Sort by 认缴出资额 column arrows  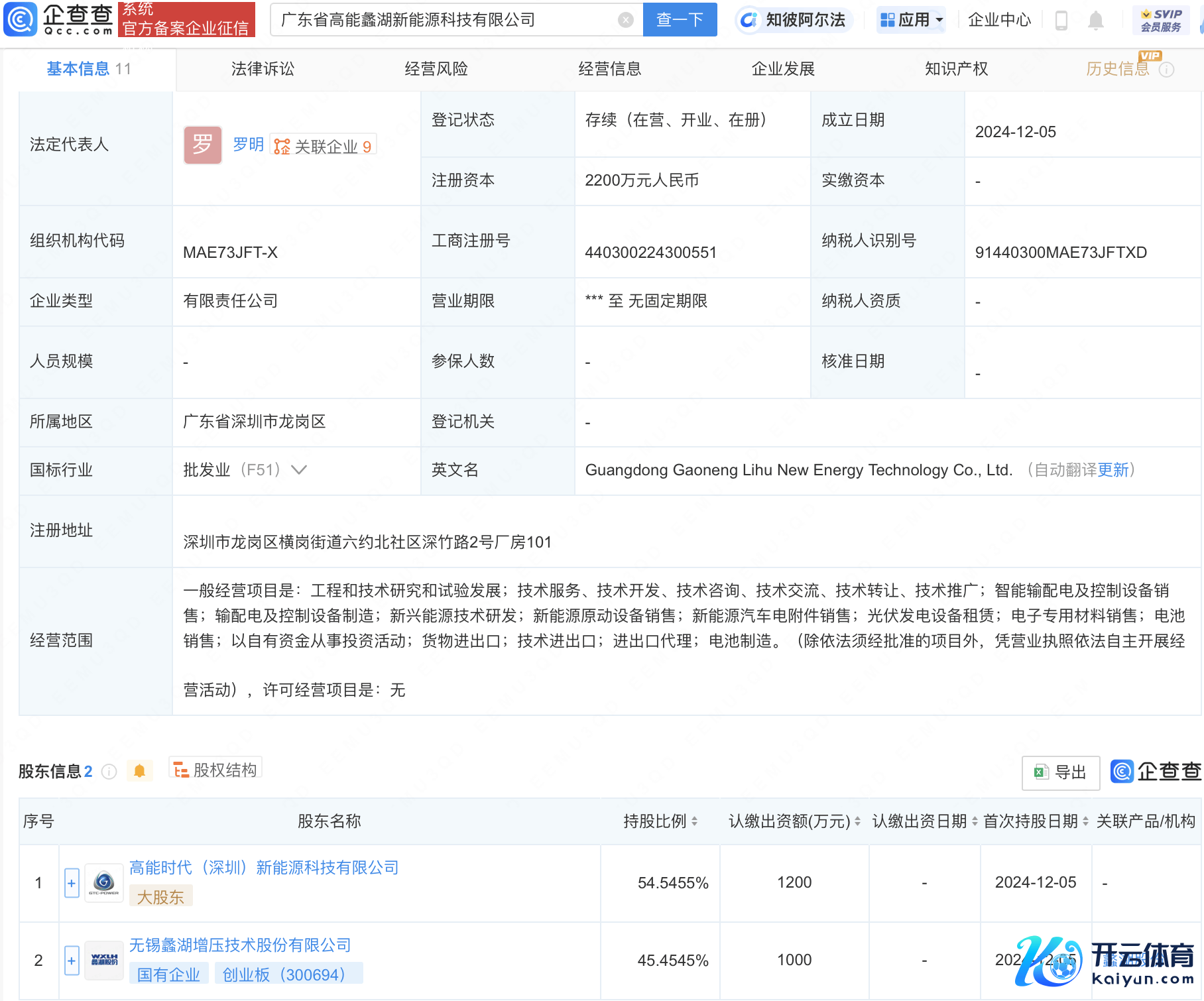pyautogui.click(x=857, y=821)
